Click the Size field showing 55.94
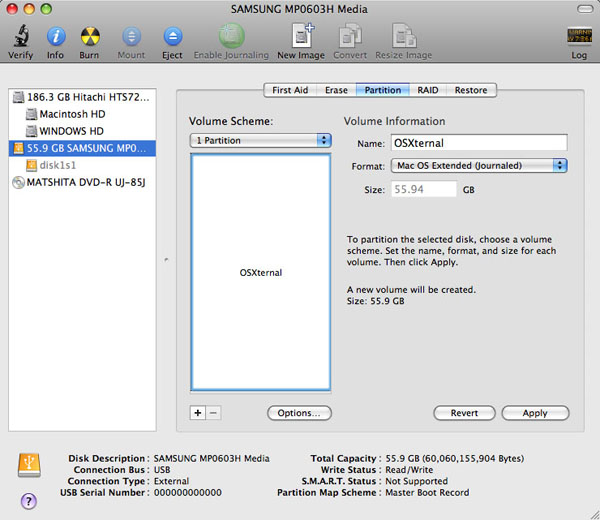Screen dimensions: 600x520 point(424,189)
